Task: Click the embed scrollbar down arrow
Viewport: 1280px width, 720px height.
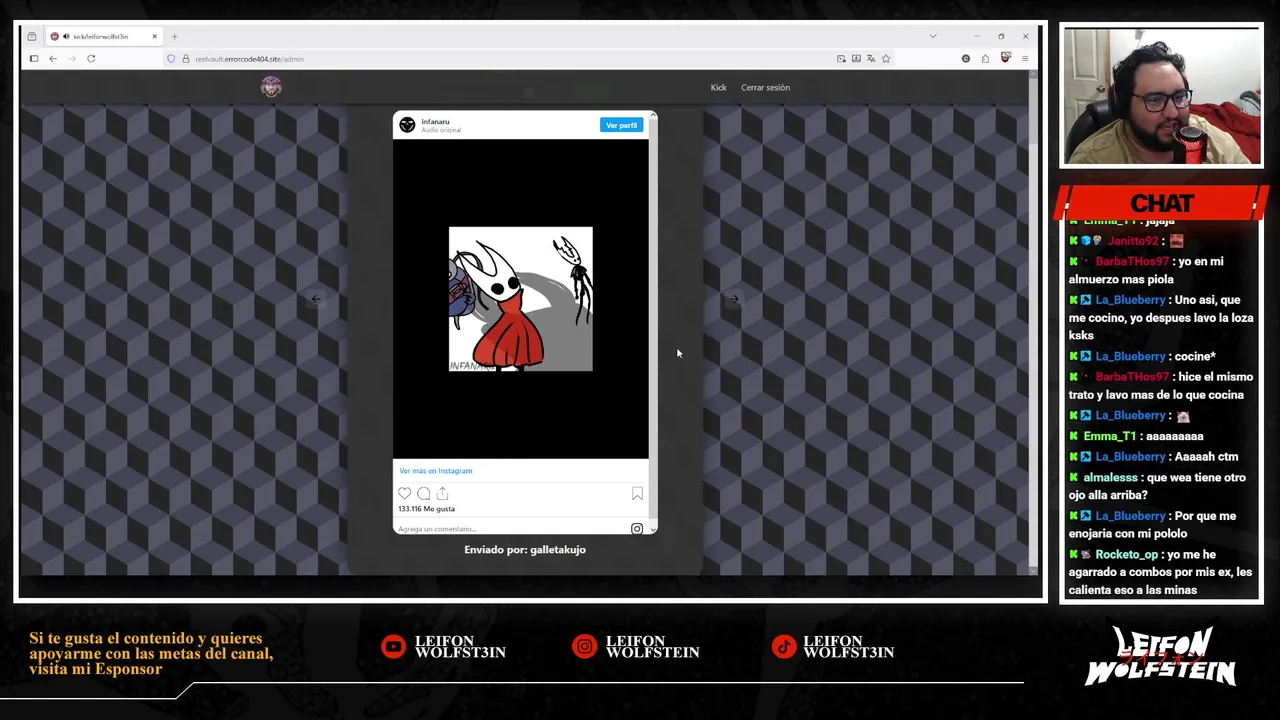Action: (653, 529)
